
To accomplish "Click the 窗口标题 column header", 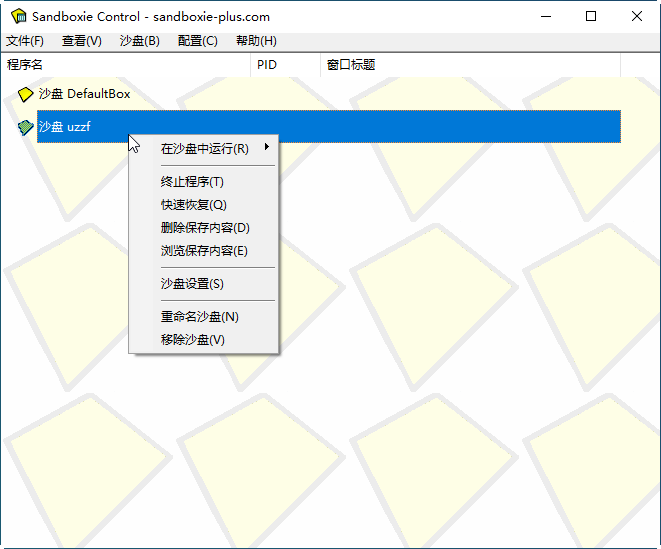I will (470, 65).
